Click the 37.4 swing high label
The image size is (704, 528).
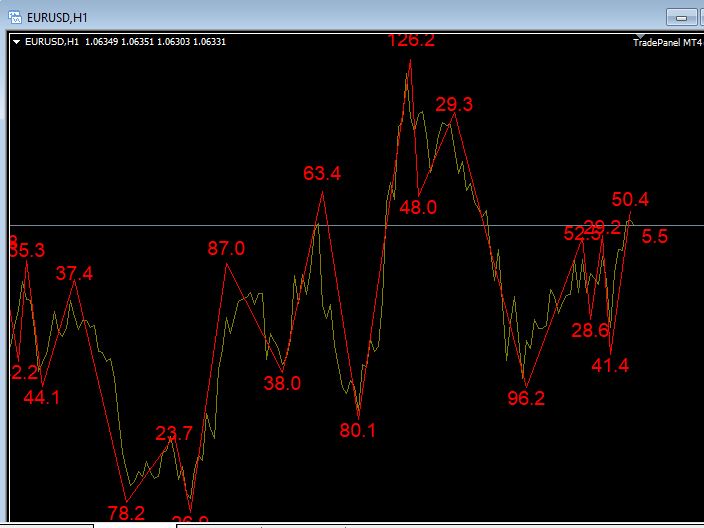click(74, 273)
